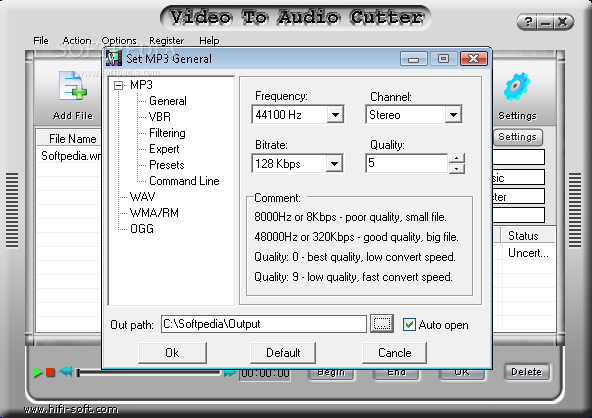Image resolution: width=592 pixels, height=418 pixels.
Task: Decrease Quality value with down arrow
Action: [456, 168]
